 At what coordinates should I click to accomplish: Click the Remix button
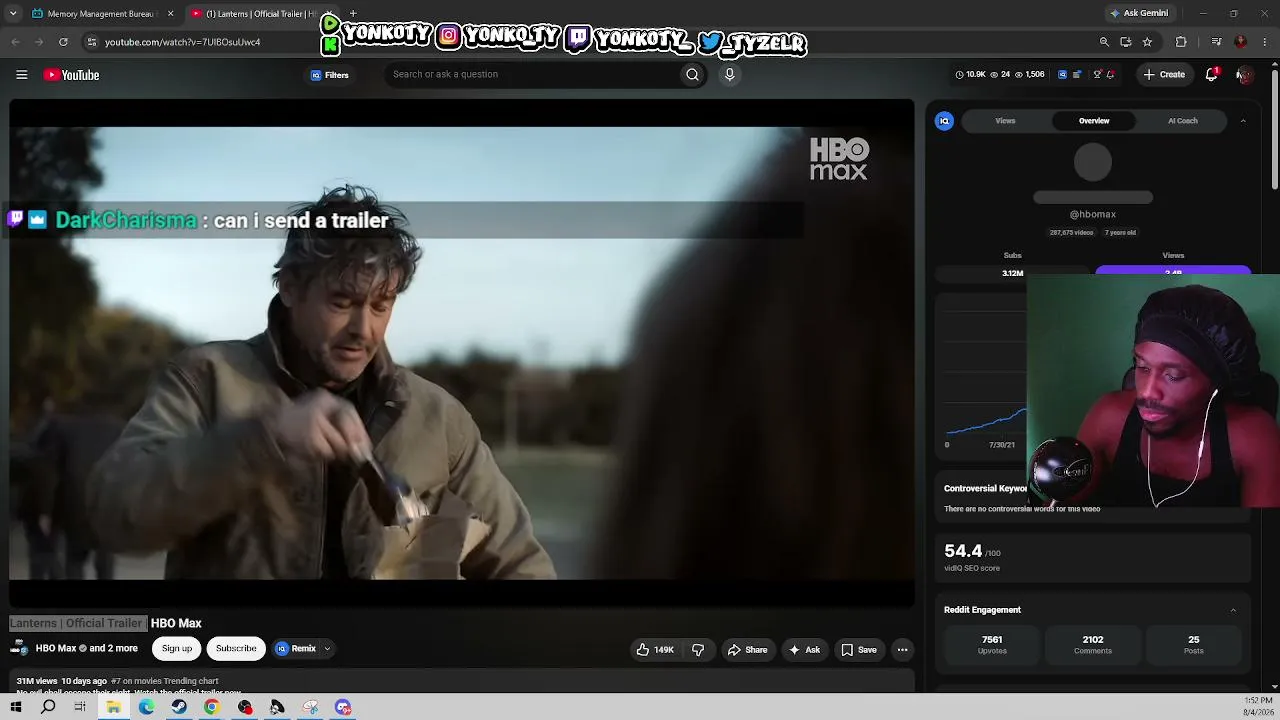point(296,649)
